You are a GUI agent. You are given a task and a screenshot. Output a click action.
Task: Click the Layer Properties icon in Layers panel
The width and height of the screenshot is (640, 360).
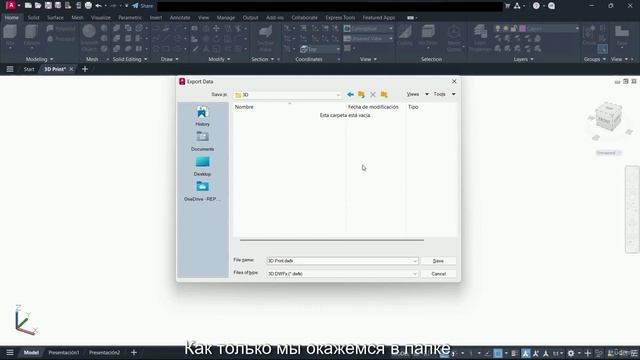tap(480, 38)
